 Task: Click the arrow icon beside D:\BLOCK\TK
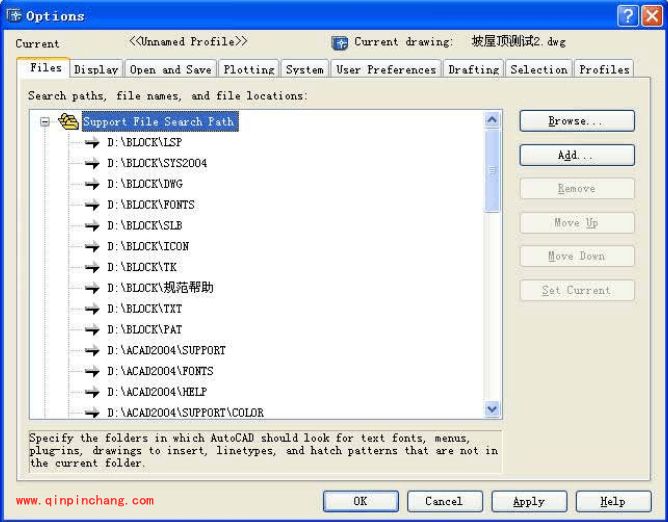92,268
